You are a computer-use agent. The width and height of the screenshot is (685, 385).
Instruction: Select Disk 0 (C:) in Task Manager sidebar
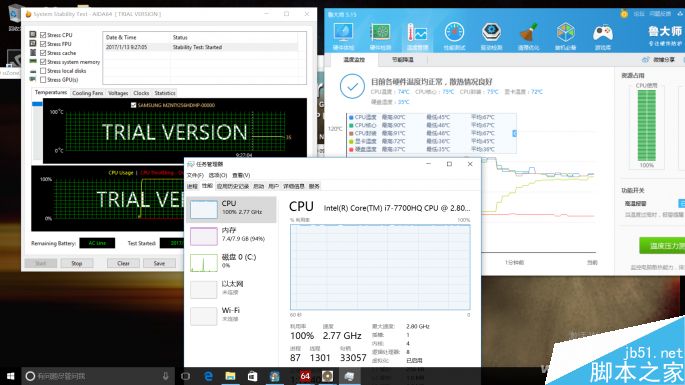(x=232, y=262)
